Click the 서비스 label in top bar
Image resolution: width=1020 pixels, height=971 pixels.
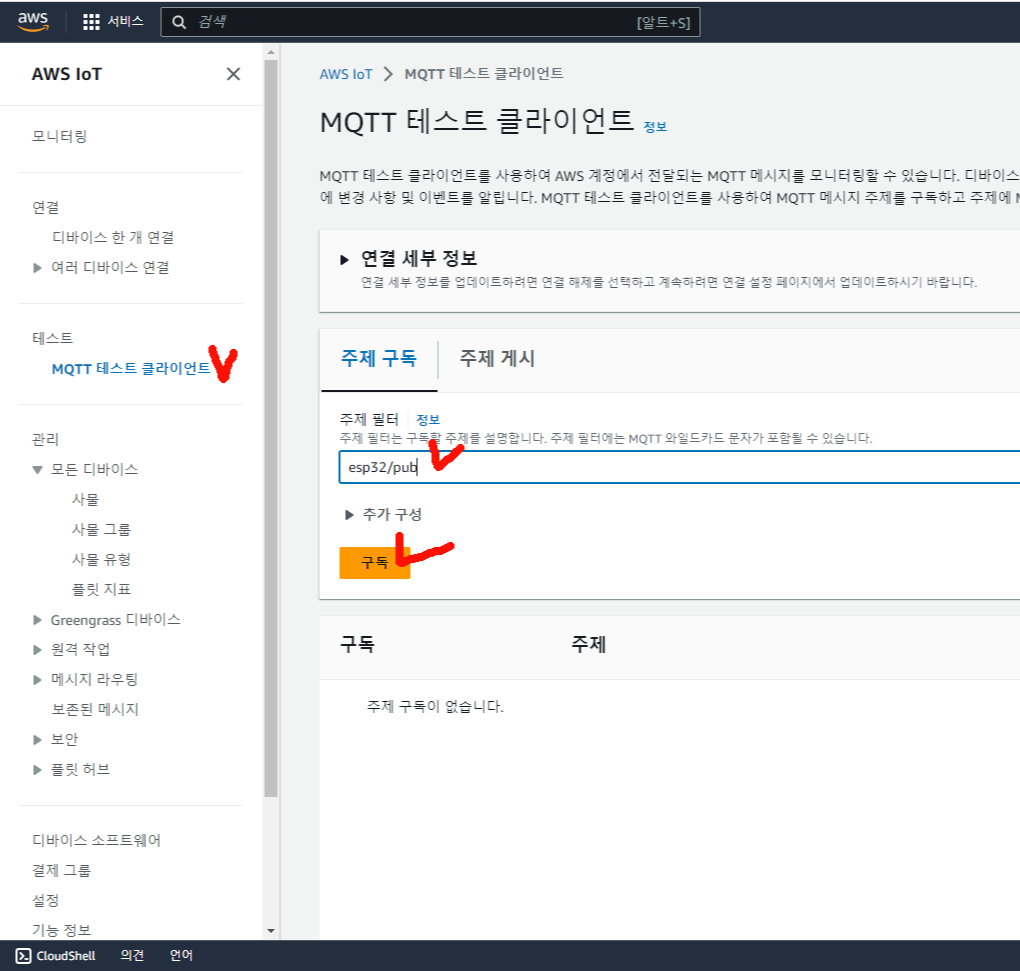point(126,21)
